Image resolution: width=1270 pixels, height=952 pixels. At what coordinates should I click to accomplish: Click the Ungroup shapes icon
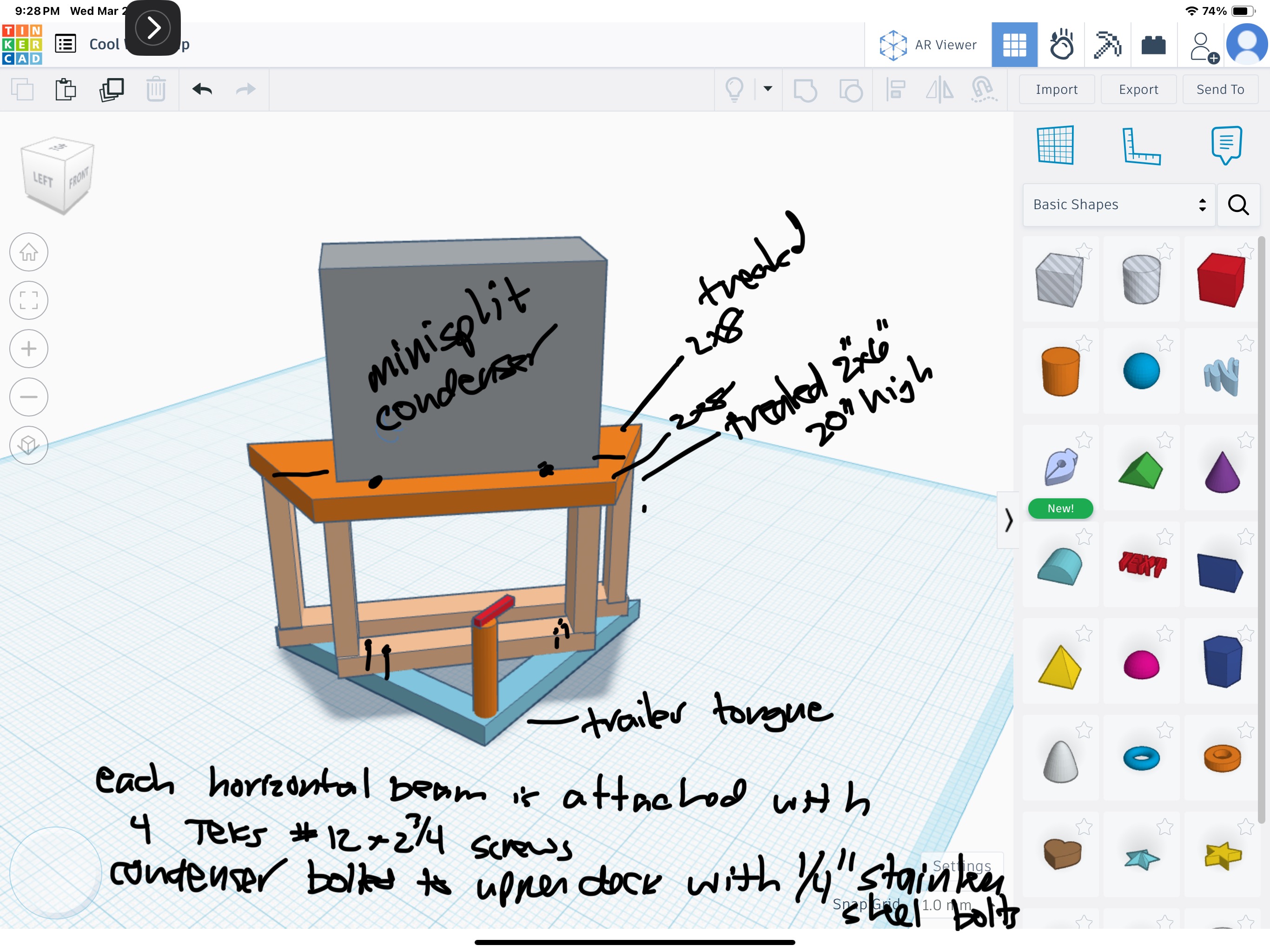tap(850, 90)
